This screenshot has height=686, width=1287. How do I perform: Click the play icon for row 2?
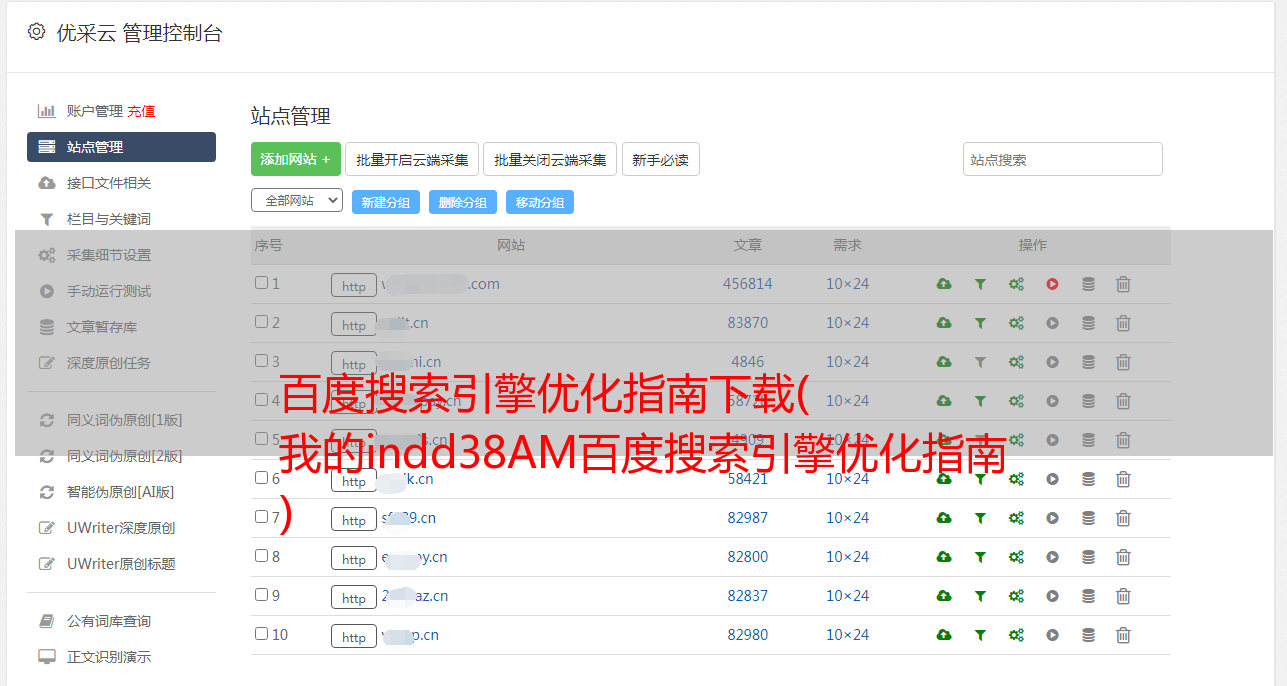coord(1052,323)
